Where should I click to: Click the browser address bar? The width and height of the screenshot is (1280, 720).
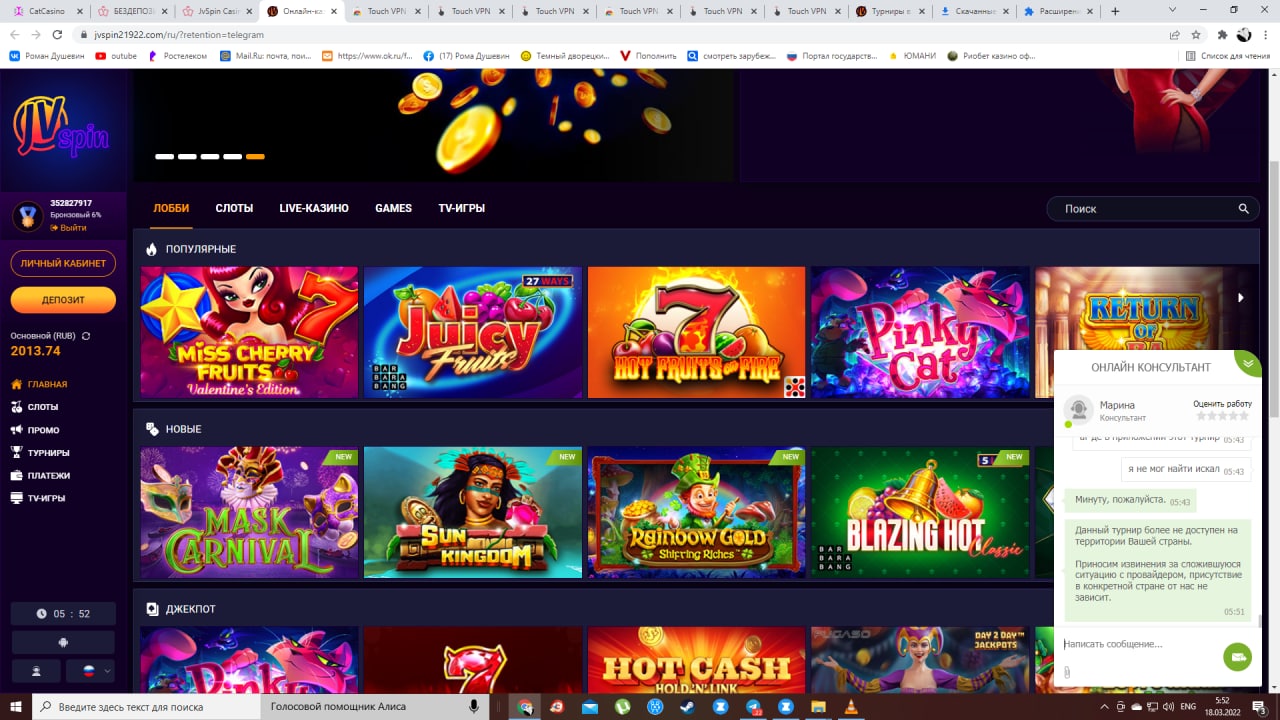[x=620, y=34]
